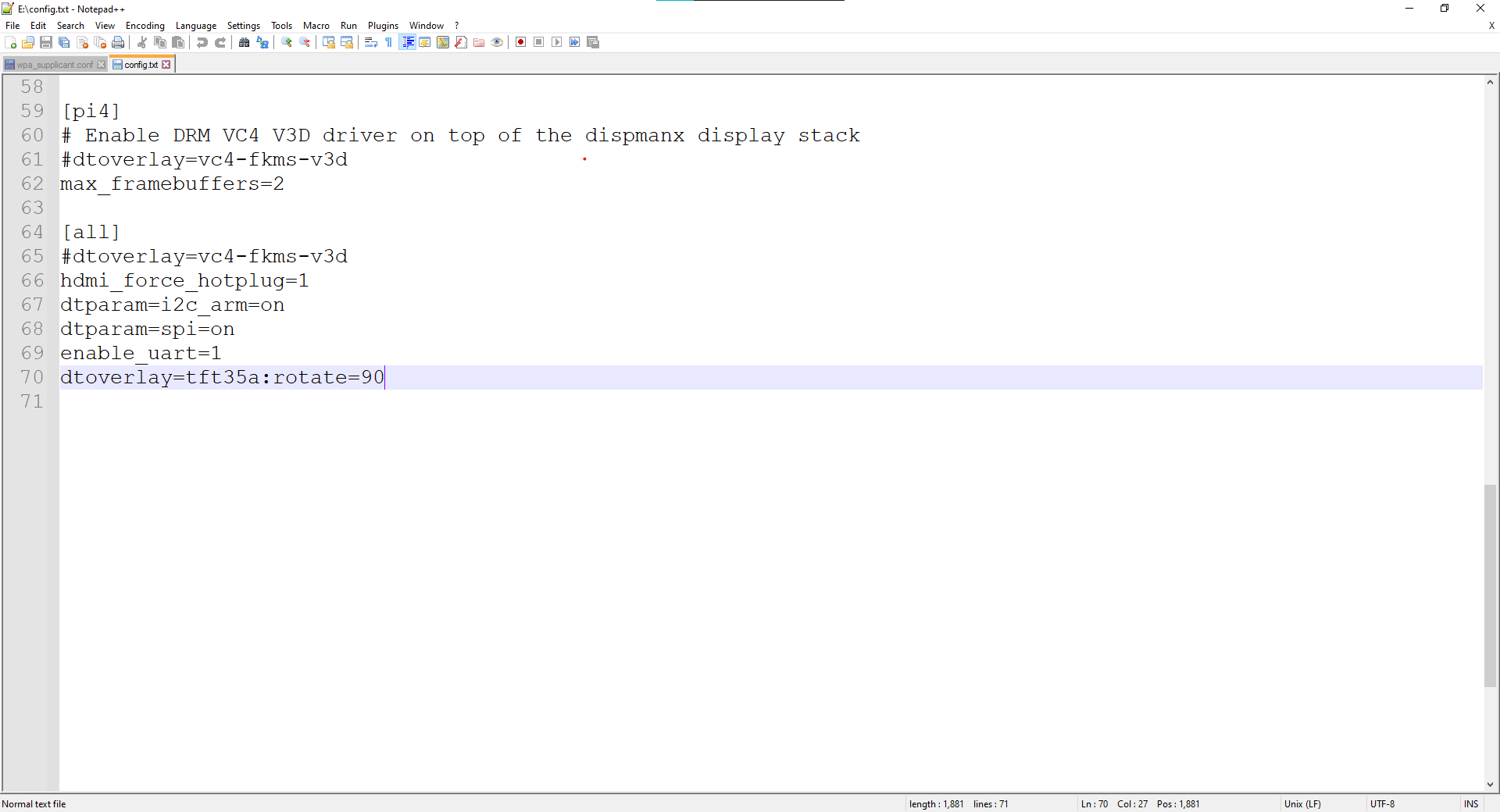Click the Close All toolbar icon
Image resolution: width=1500 pixels, height=812 pixels.
(100, 42)
